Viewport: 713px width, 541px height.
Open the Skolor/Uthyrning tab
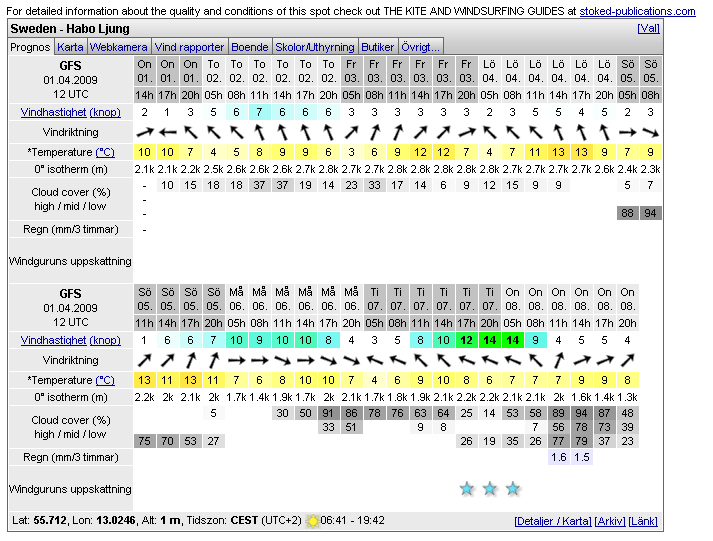click(x=315, y=47)
